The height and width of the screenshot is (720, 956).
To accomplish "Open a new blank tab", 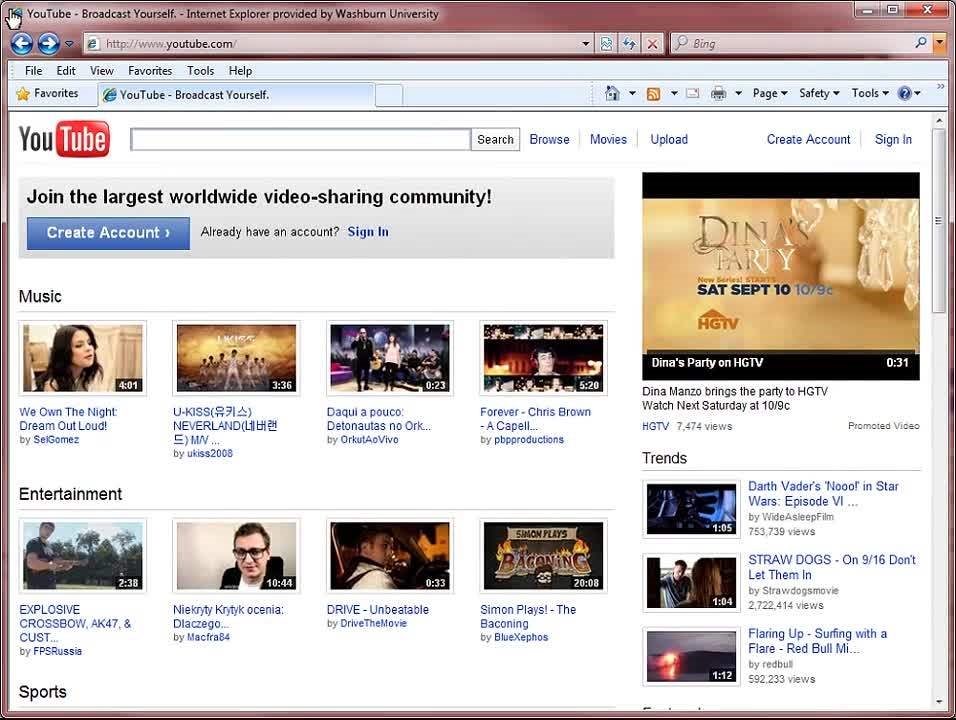I will click(389, 95).
